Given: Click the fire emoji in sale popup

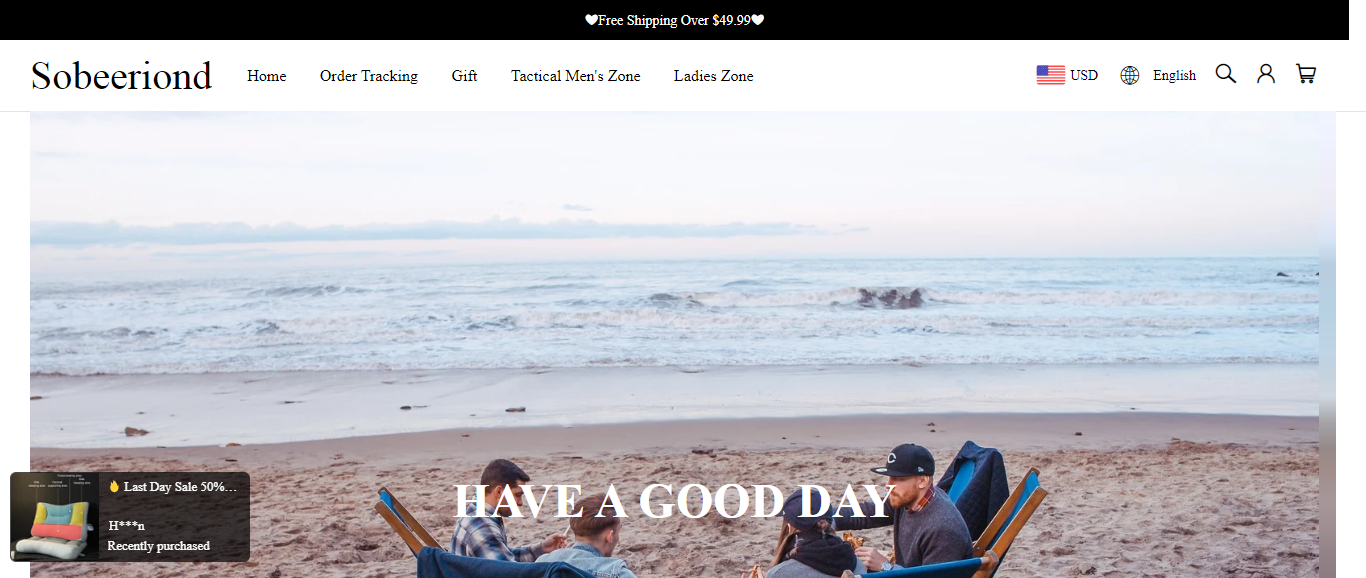Looking at the screenshot, I should [x=114, y=487].
